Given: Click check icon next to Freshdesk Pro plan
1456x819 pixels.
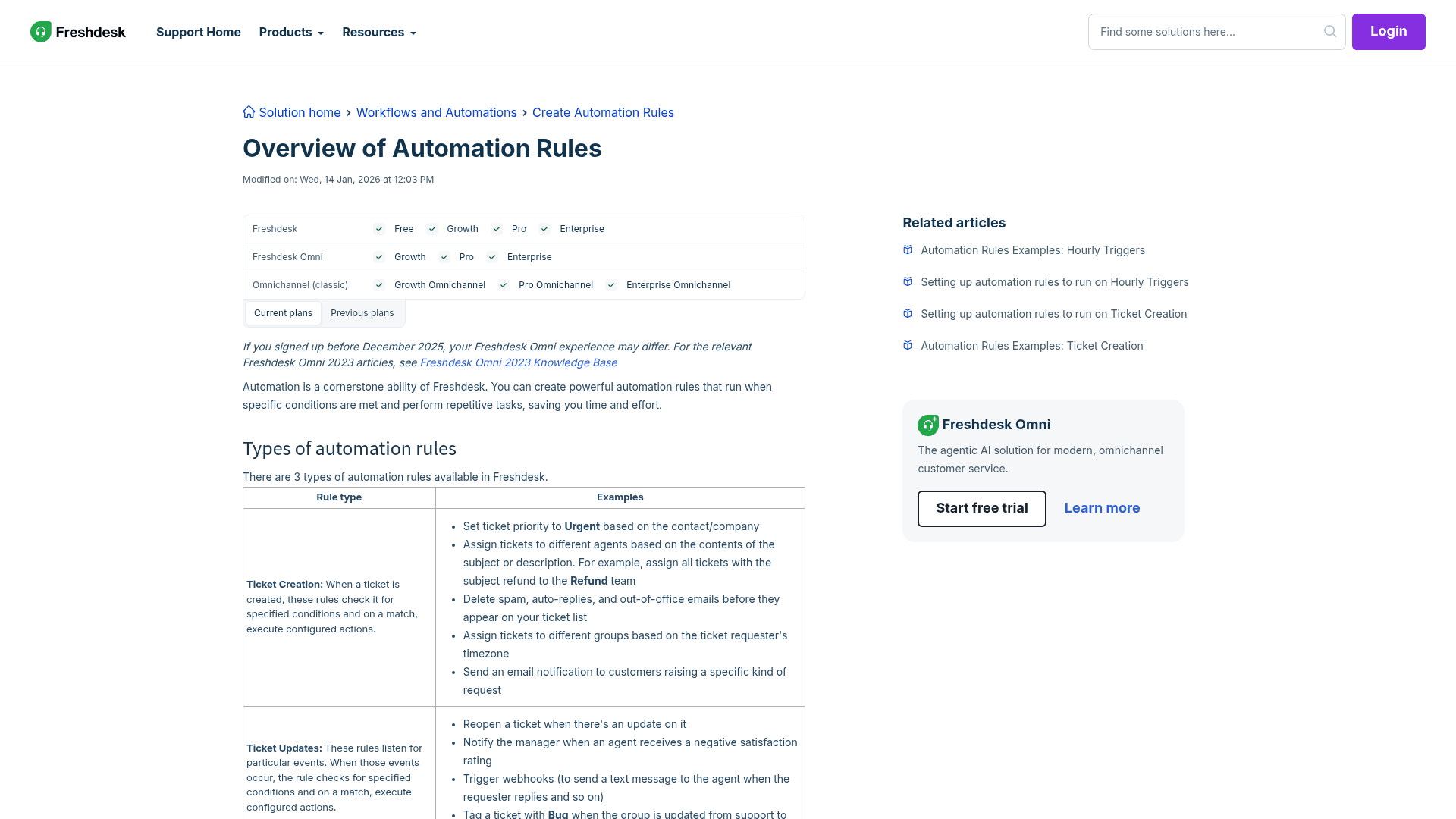Looking at the screenshot, I should pos(497,229).
